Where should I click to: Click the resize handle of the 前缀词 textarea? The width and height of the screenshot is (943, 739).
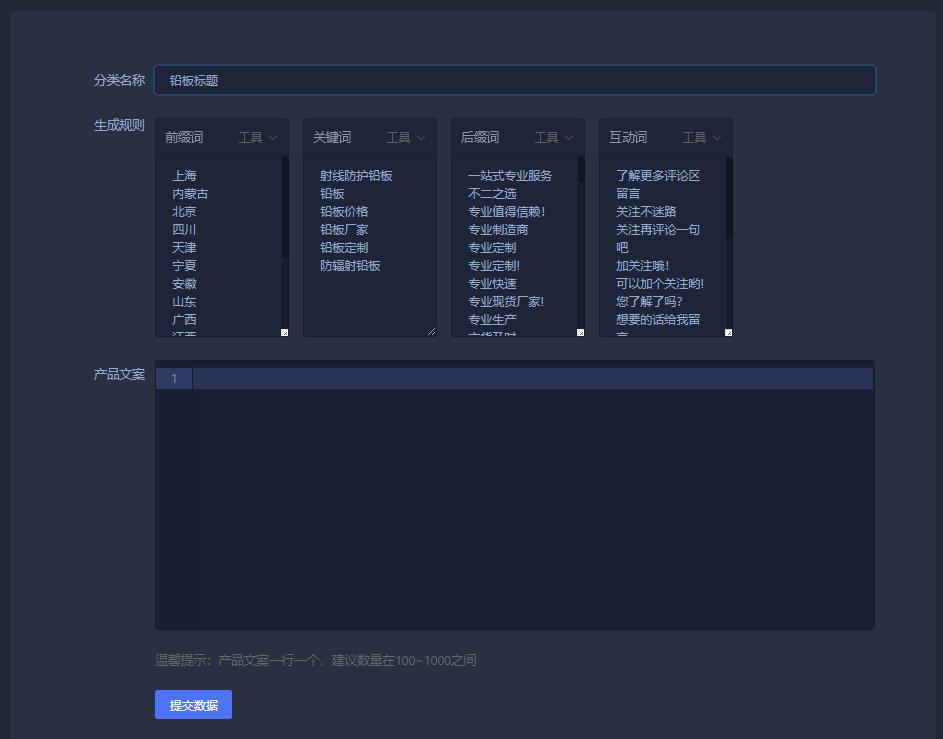pos(285,331)
